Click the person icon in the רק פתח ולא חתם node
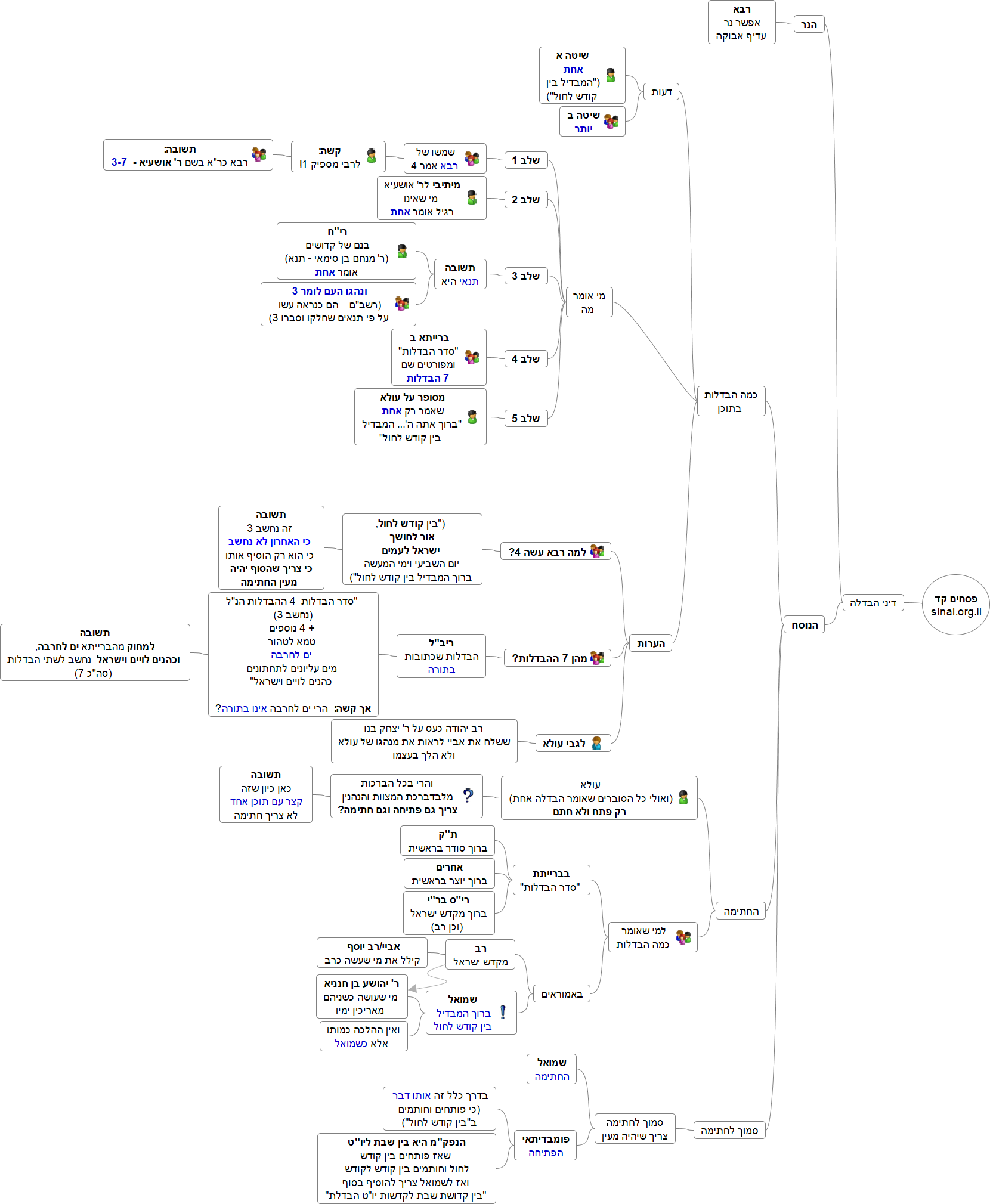Image resolution: width=990 pixels, height=1204 pixels. pyautogui.click(x=683, y=797)
